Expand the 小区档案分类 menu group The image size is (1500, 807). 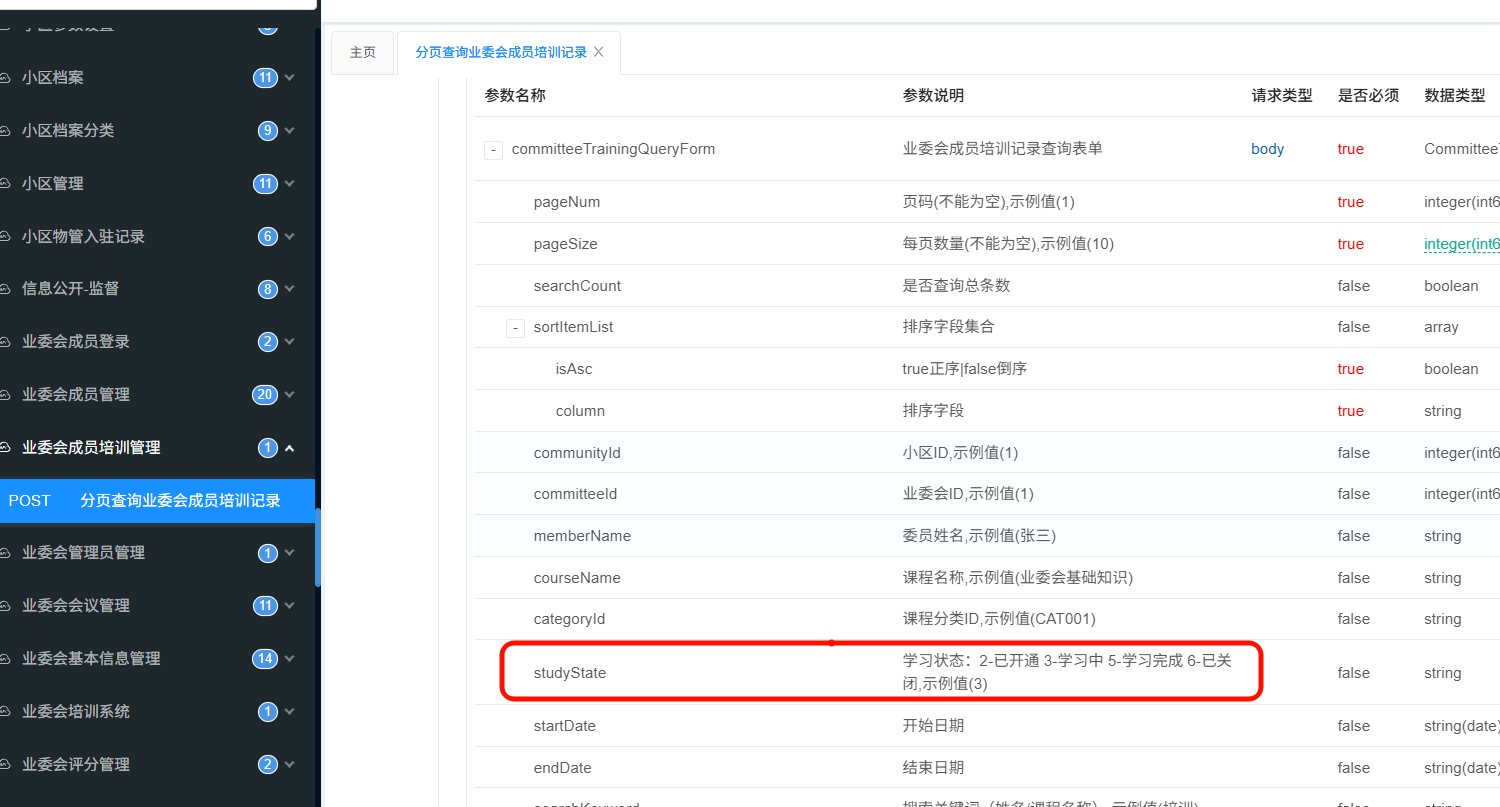290,131
